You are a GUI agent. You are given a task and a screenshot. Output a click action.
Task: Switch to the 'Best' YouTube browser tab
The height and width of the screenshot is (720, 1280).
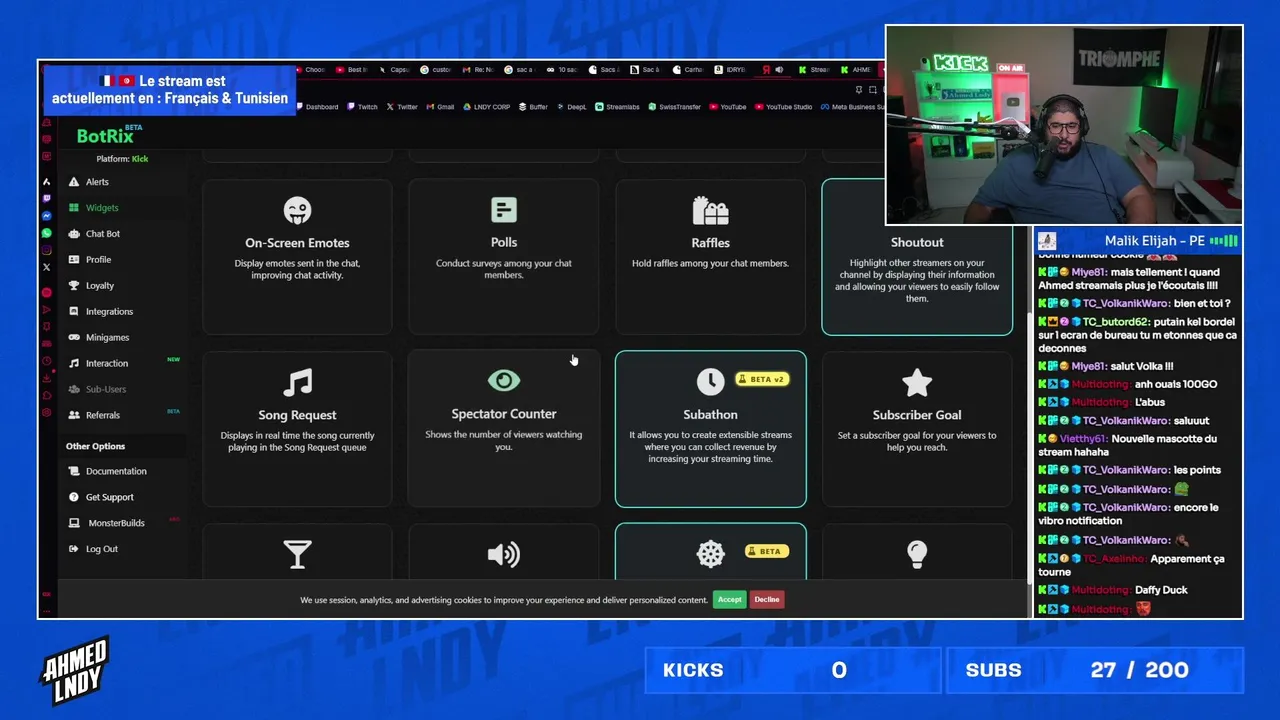point(353,70)
